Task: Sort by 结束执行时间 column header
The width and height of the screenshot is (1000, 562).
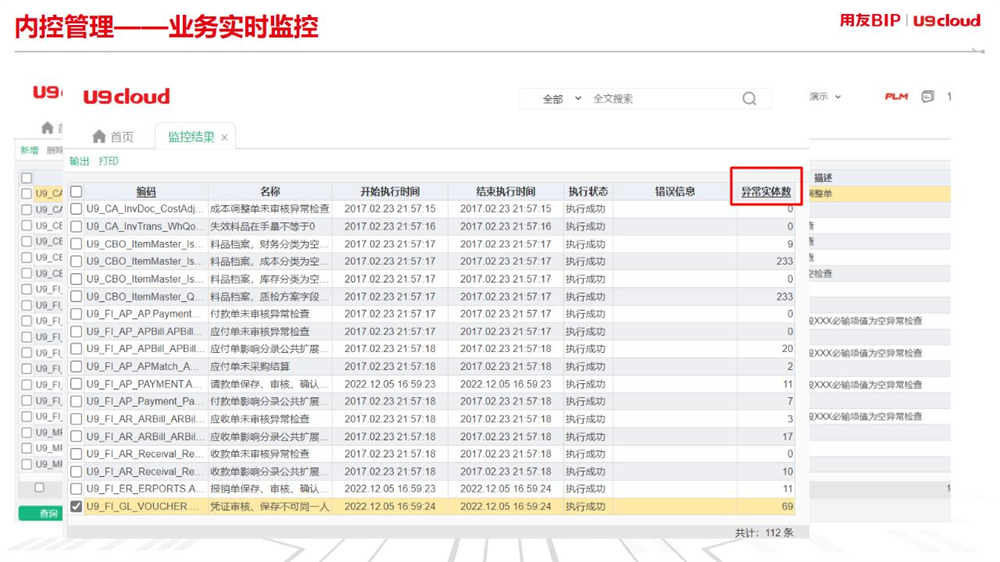Action: pos(505,191)
